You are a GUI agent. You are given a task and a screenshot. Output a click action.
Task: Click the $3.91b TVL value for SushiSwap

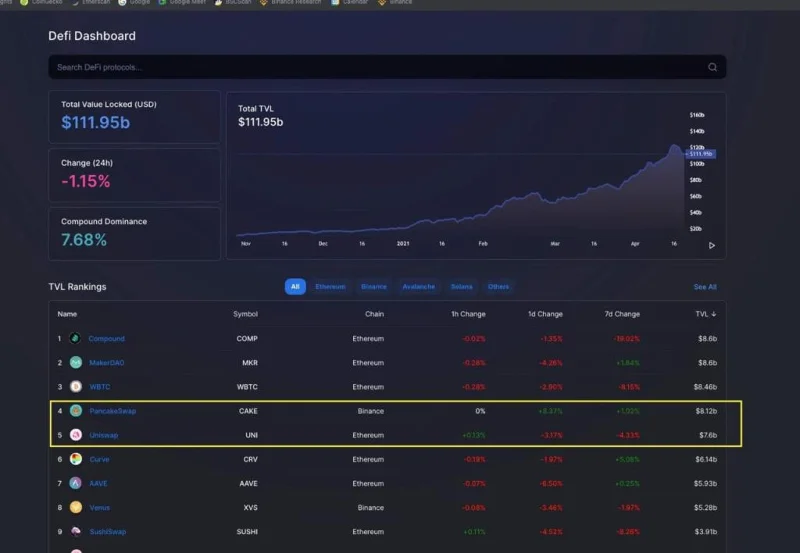[x=706, y=532]
